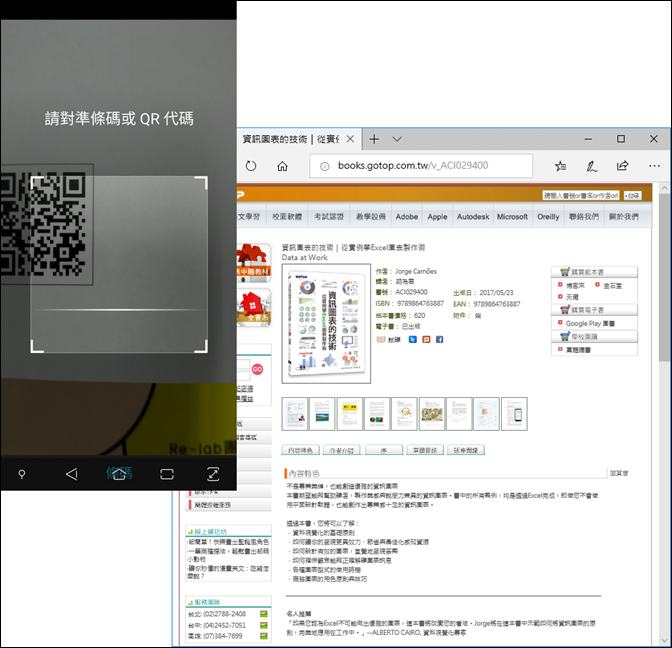Screen dimensions: 672x648
Task: Share this page via the share icon
Action: tap(623, 165)
